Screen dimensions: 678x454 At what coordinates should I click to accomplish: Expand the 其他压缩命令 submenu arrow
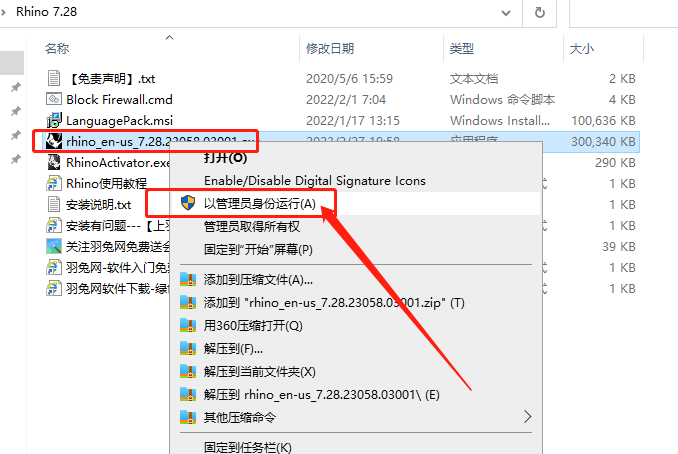(x=528, y=417)
